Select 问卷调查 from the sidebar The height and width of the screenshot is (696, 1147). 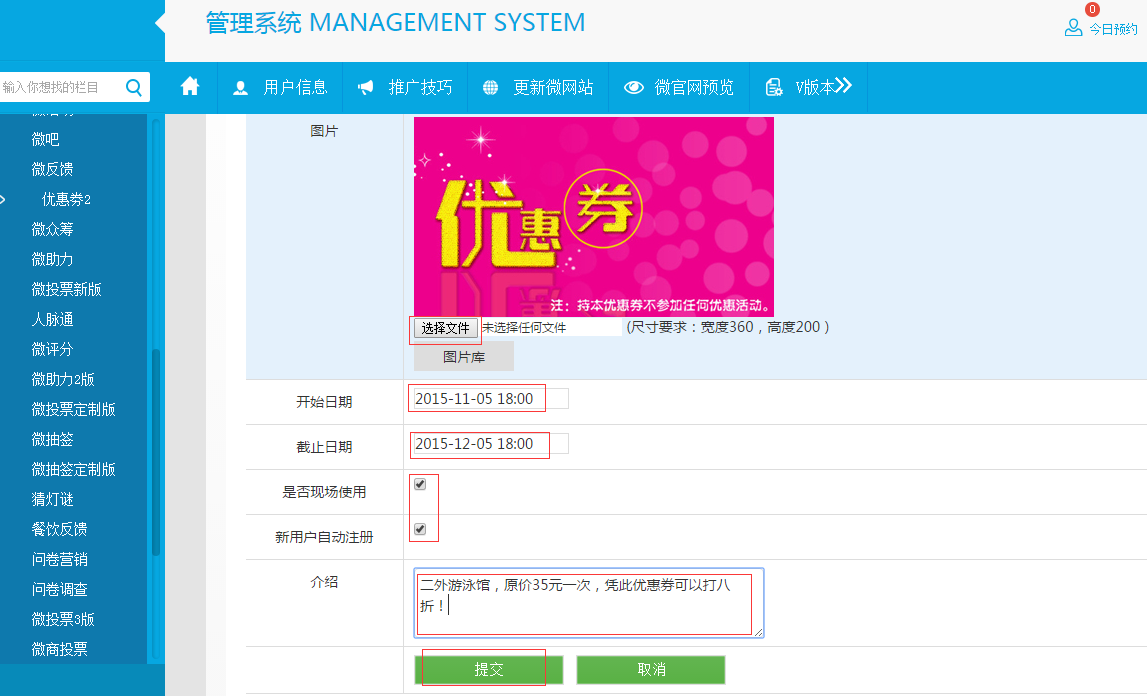(59, 589)
